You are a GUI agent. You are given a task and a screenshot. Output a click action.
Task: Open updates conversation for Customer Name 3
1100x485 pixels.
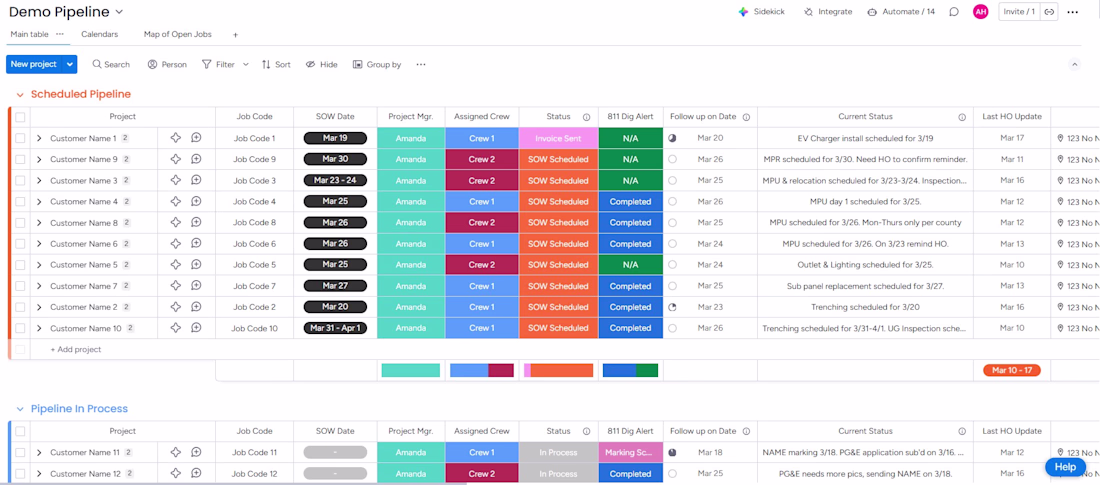coord(196,180)
